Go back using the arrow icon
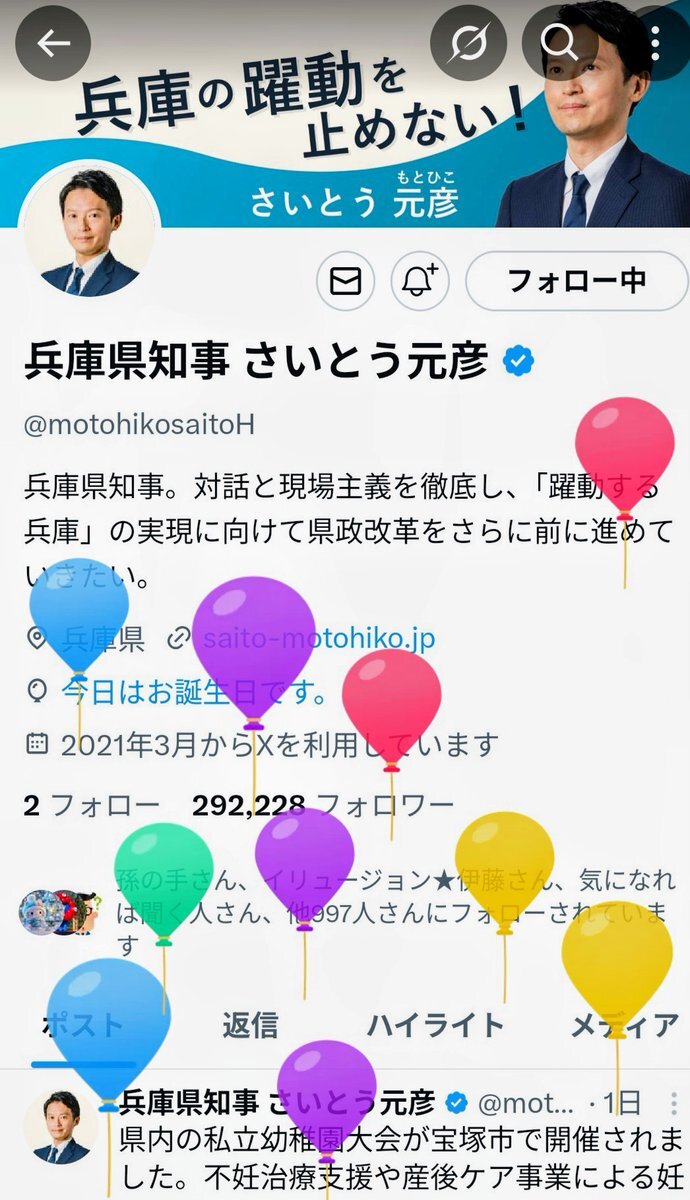 (x=52, y=44)
